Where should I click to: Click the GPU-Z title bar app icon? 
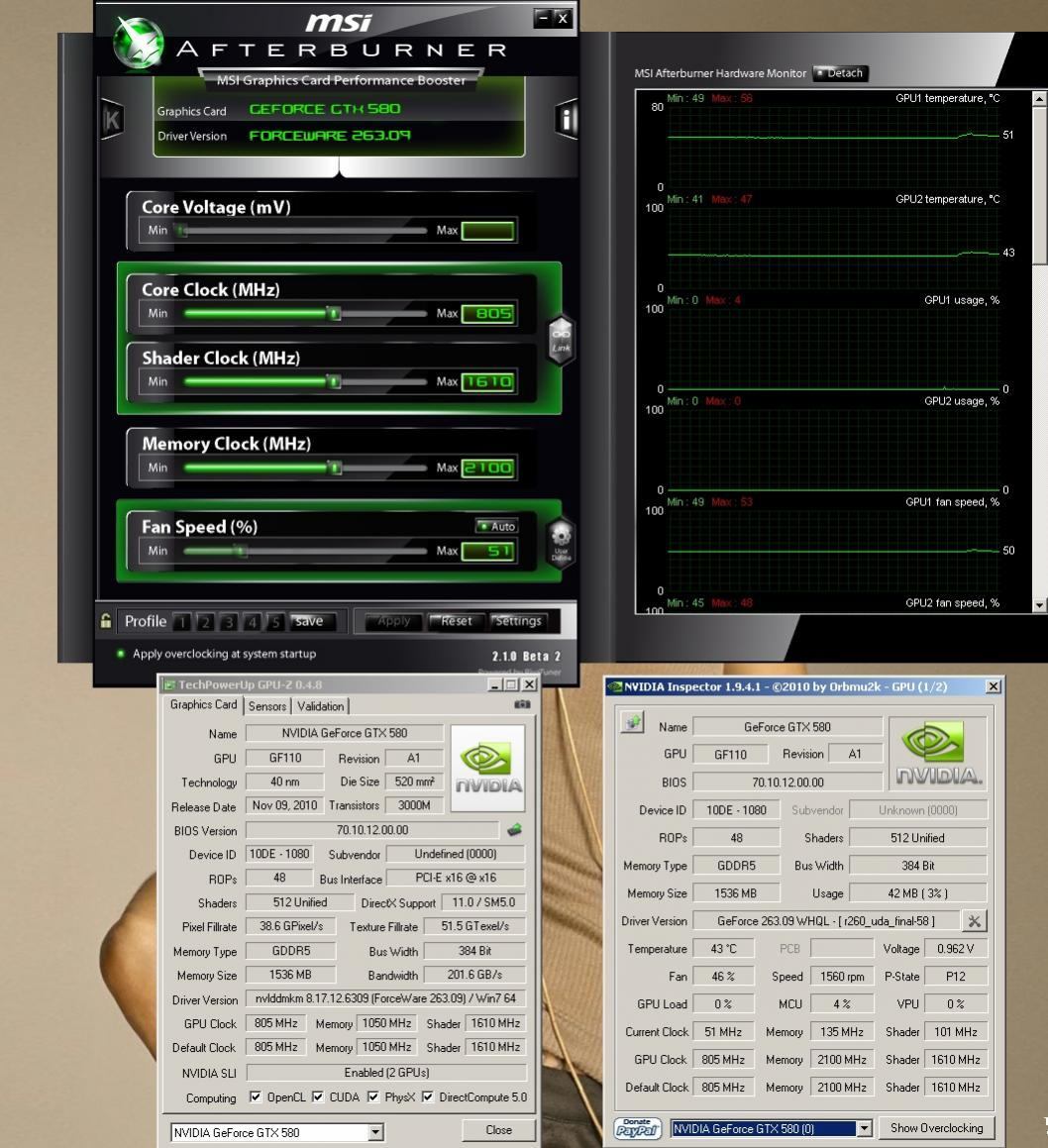[x=170, y=684]
